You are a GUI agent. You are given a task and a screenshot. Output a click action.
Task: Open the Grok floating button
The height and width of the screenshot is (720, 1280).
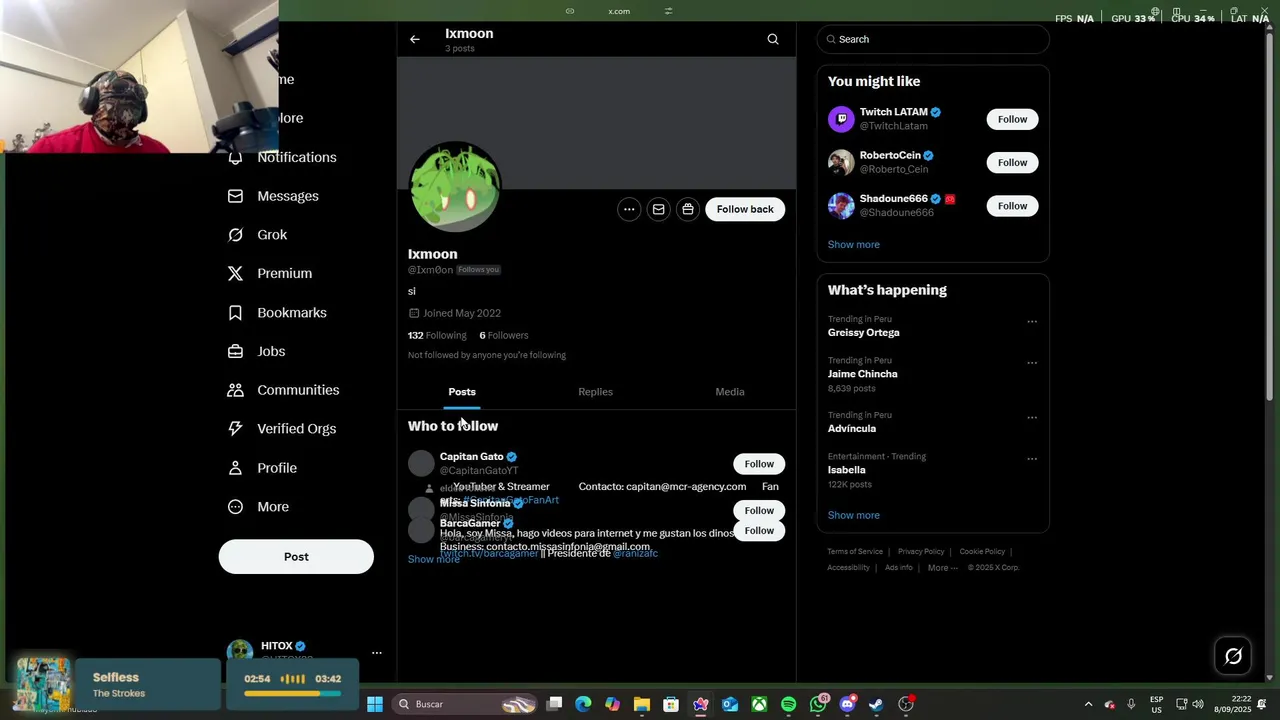click(1233, 656)
